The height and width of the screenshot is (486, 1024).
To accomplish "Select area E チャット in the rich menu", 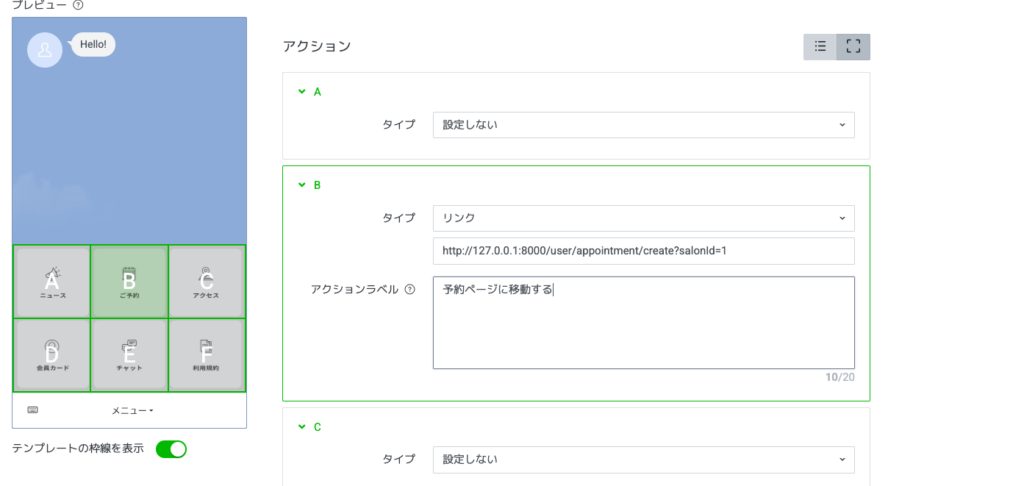I will tap(129, 355).
